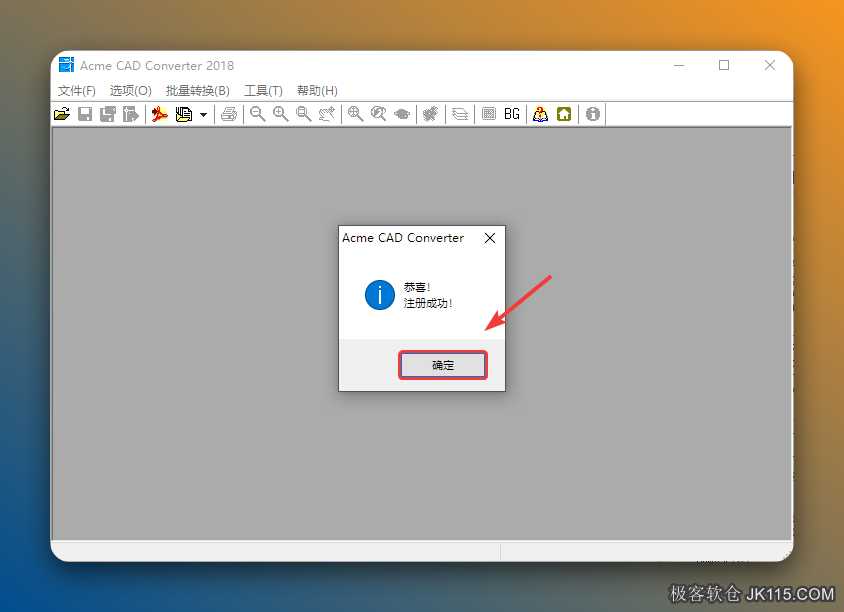Image resolution: width=844 pixels, height=612 pixels.
Task: Click the Zoom Window magnifier icon
Action: point(304,114)
